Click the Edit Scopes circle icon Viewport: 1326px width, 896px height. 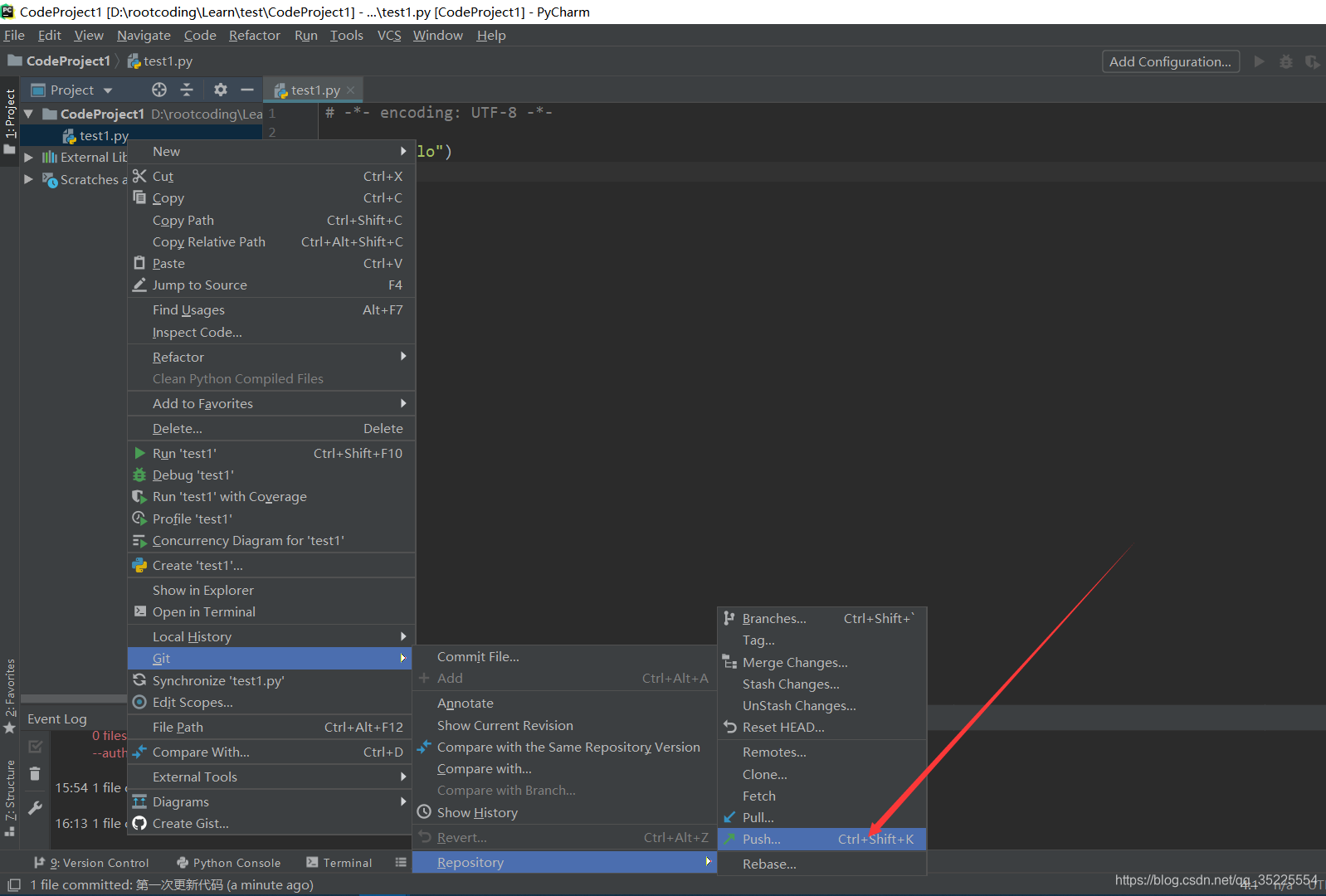(x=139, y=702)
